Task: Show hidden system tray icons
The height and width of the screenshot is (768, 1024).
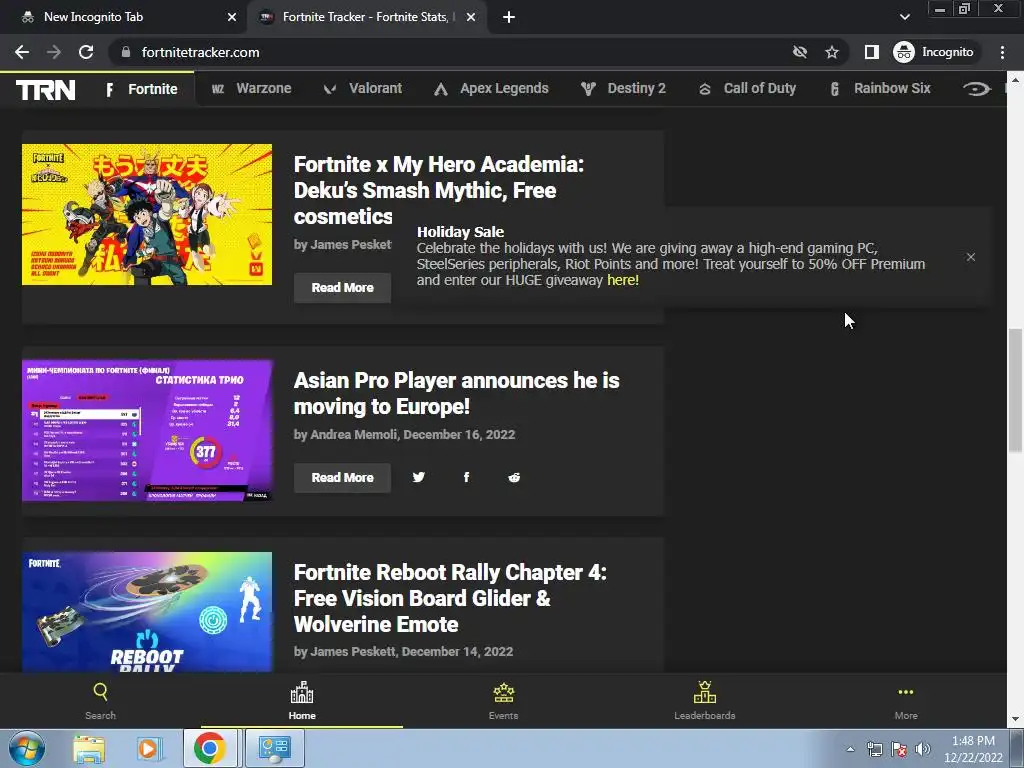Action: [850, 749]
